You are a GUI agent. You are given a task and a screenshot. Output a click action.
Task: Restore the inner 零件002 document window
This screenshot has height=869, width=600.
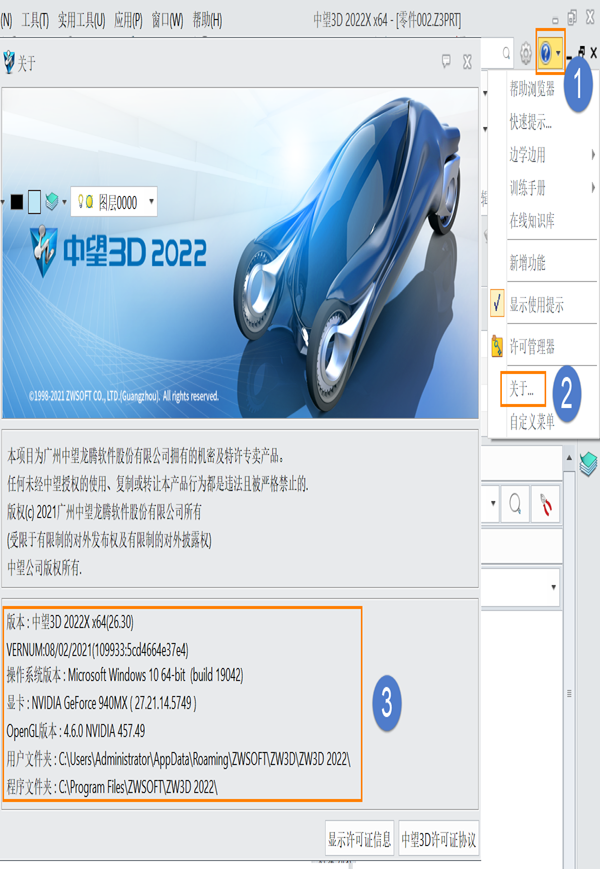pyautogui.click(x=581, y=52)
